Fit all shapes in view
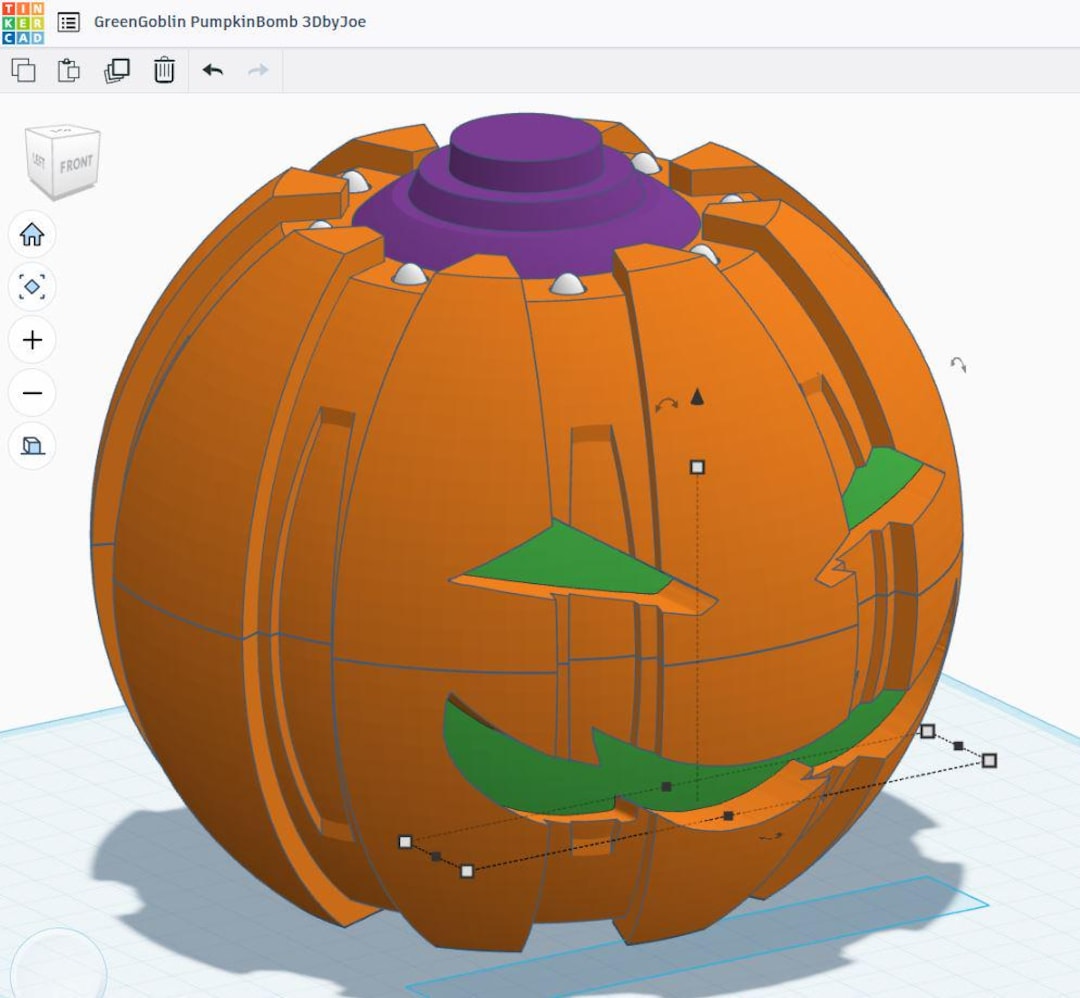Image resolution: width=1080 pixels, height=998 pixels. 32,287
